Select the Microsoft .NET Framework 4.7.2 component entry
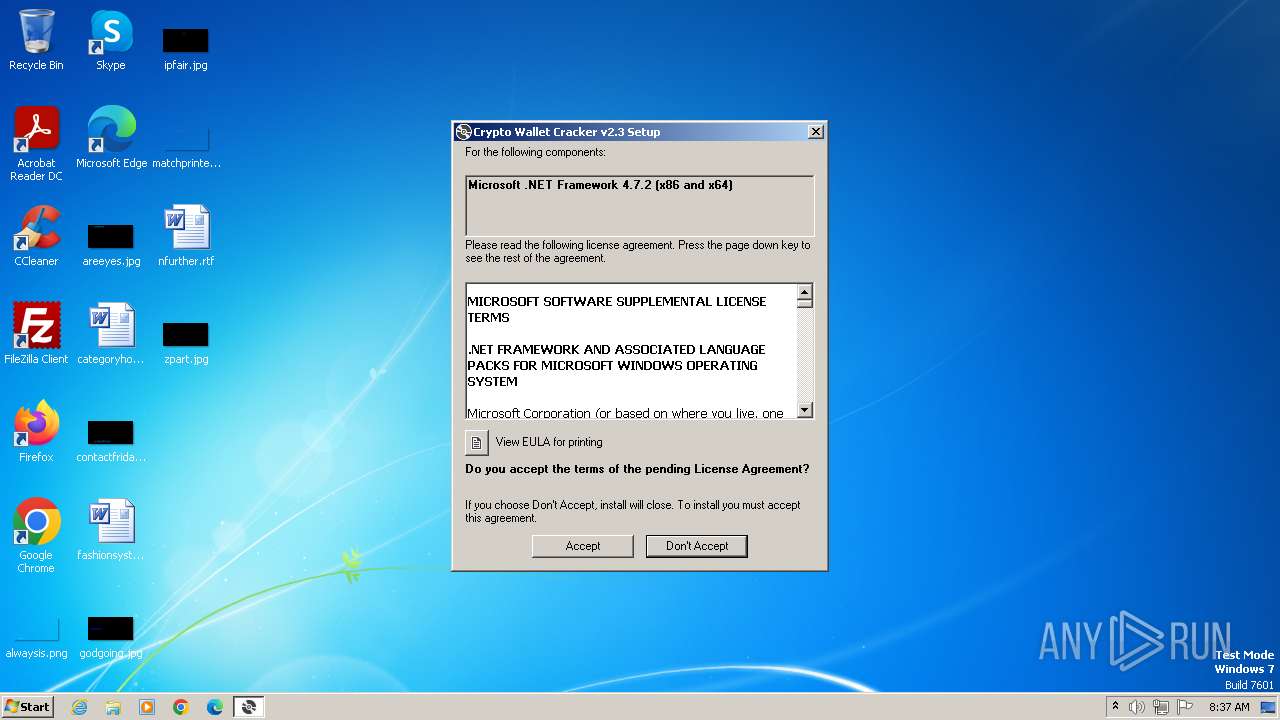 point(600,185)
